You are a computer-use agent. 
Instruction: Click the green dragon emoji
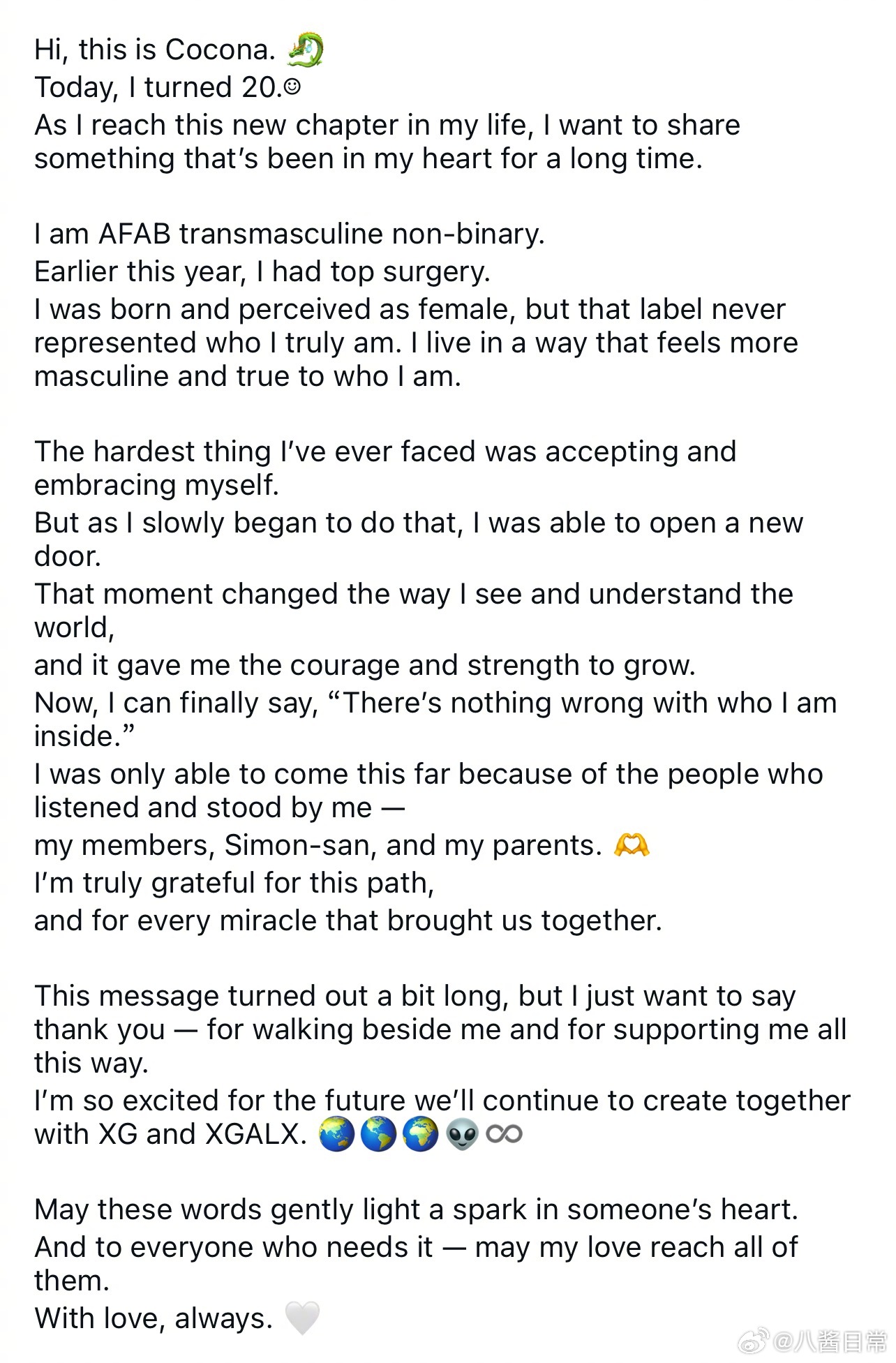[305, 51]
